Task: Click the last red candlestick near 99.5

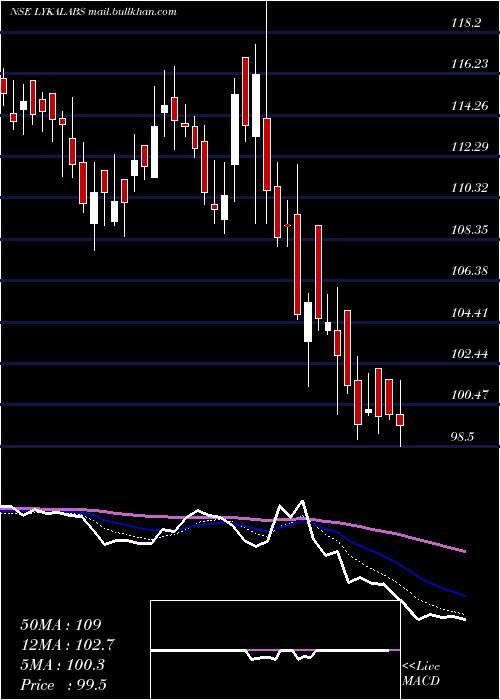Action: pos(400,420)
